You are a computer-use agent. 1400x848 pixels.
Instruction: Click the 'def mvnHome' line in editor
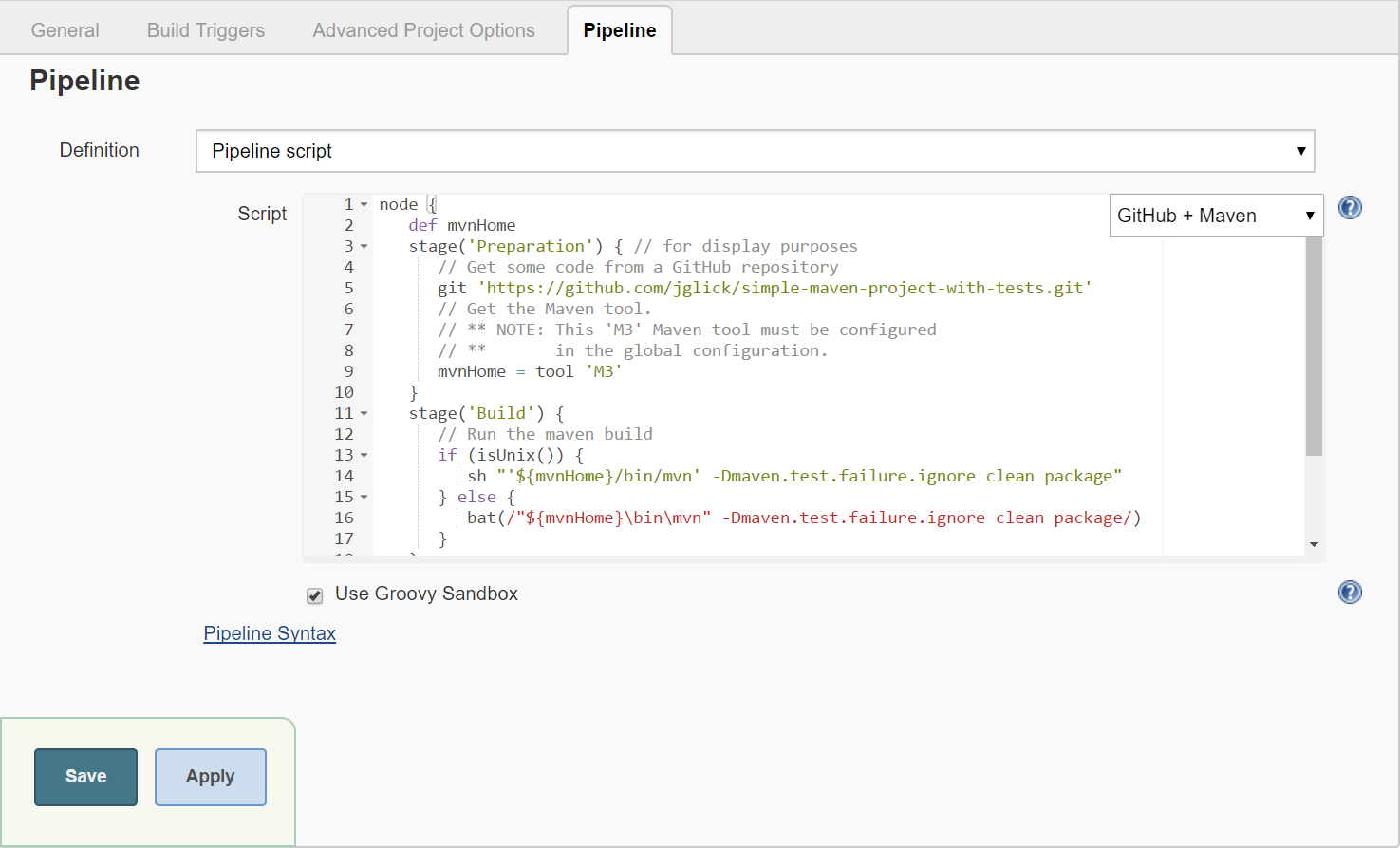coord(462,225)
